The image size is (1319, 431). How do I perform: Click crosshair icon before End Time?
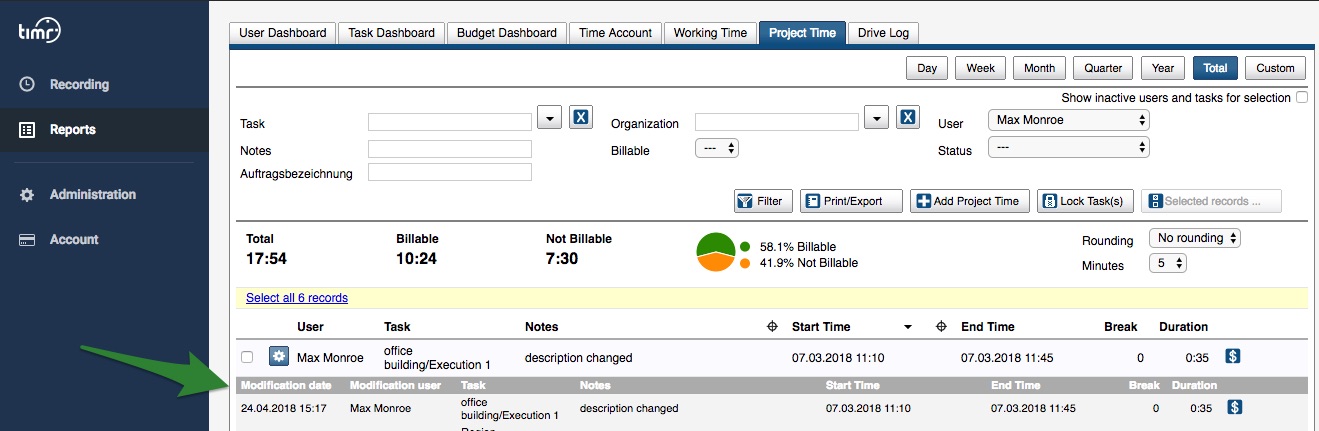coord(941,327)
